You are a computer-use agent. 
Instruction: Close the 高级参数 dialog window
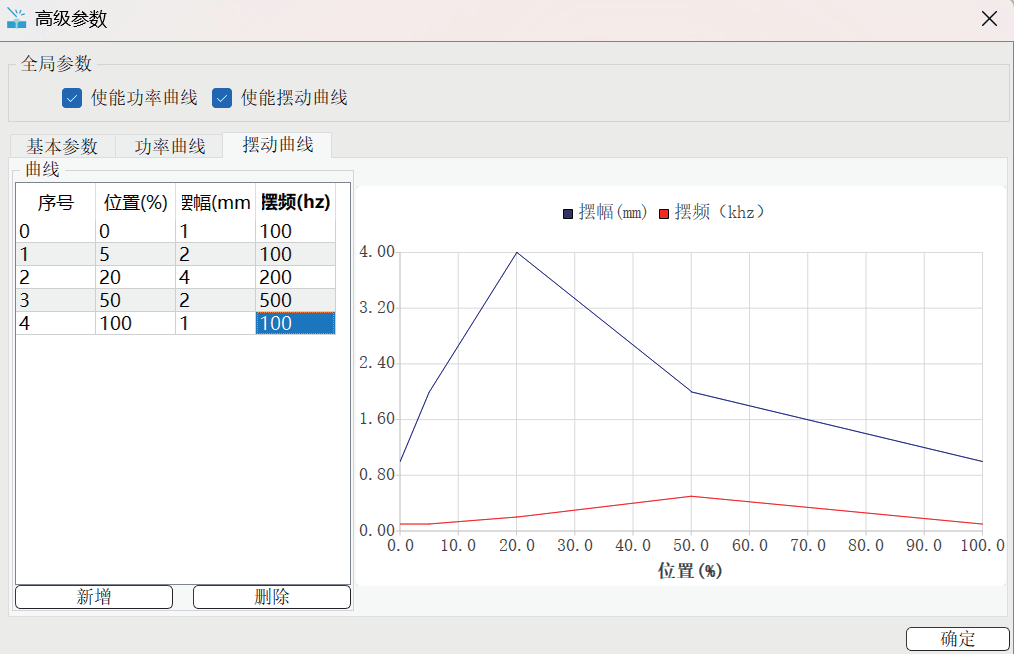[989, 19]
